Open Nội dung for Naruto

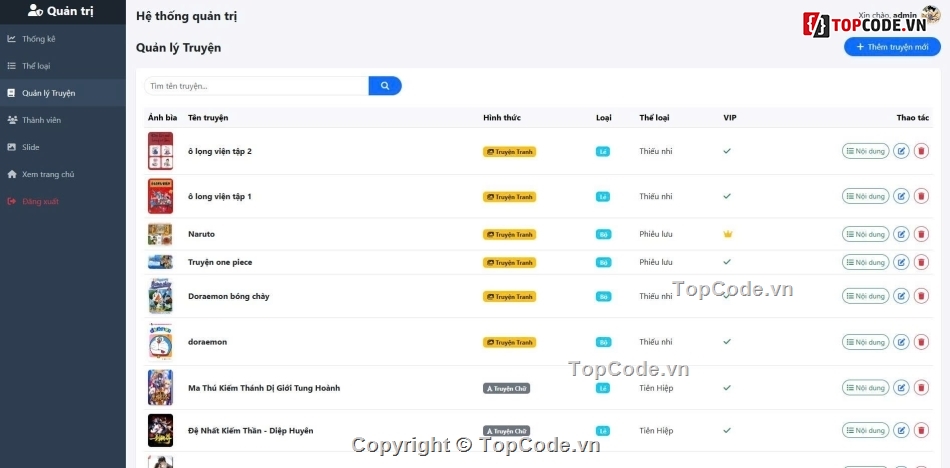click(865, 234)
